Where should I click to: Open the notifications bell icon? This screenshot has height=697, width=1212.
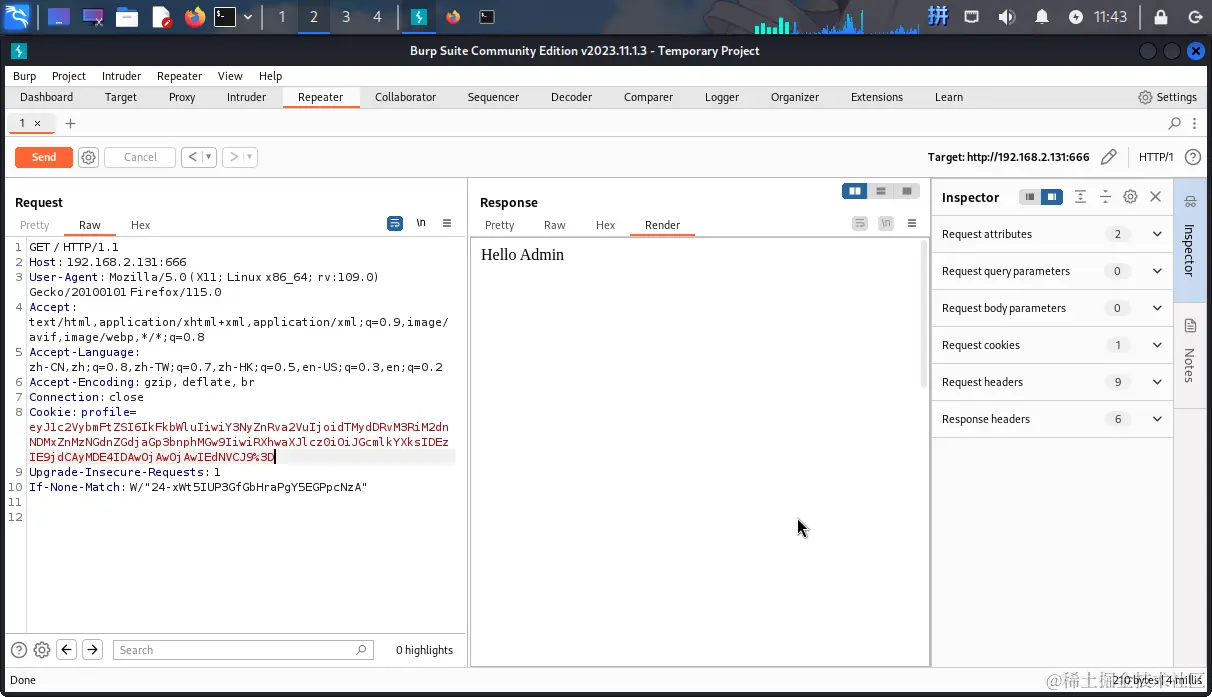pyautogui.click(x=1042, y=17)
